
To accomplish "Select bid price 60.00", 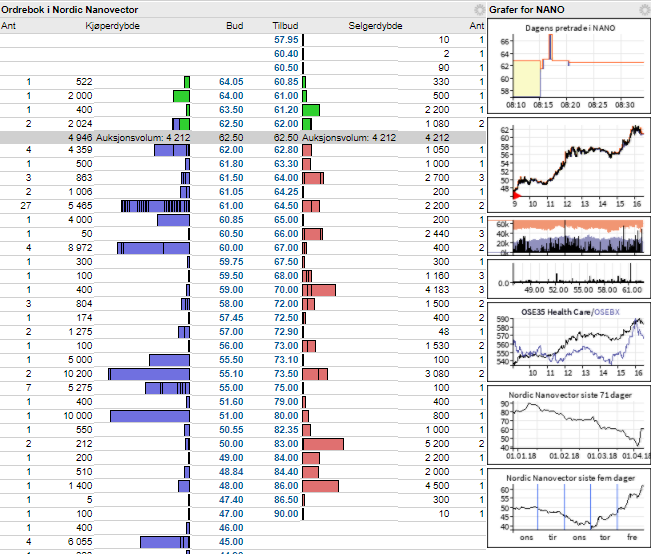I will tap(231, 248).
